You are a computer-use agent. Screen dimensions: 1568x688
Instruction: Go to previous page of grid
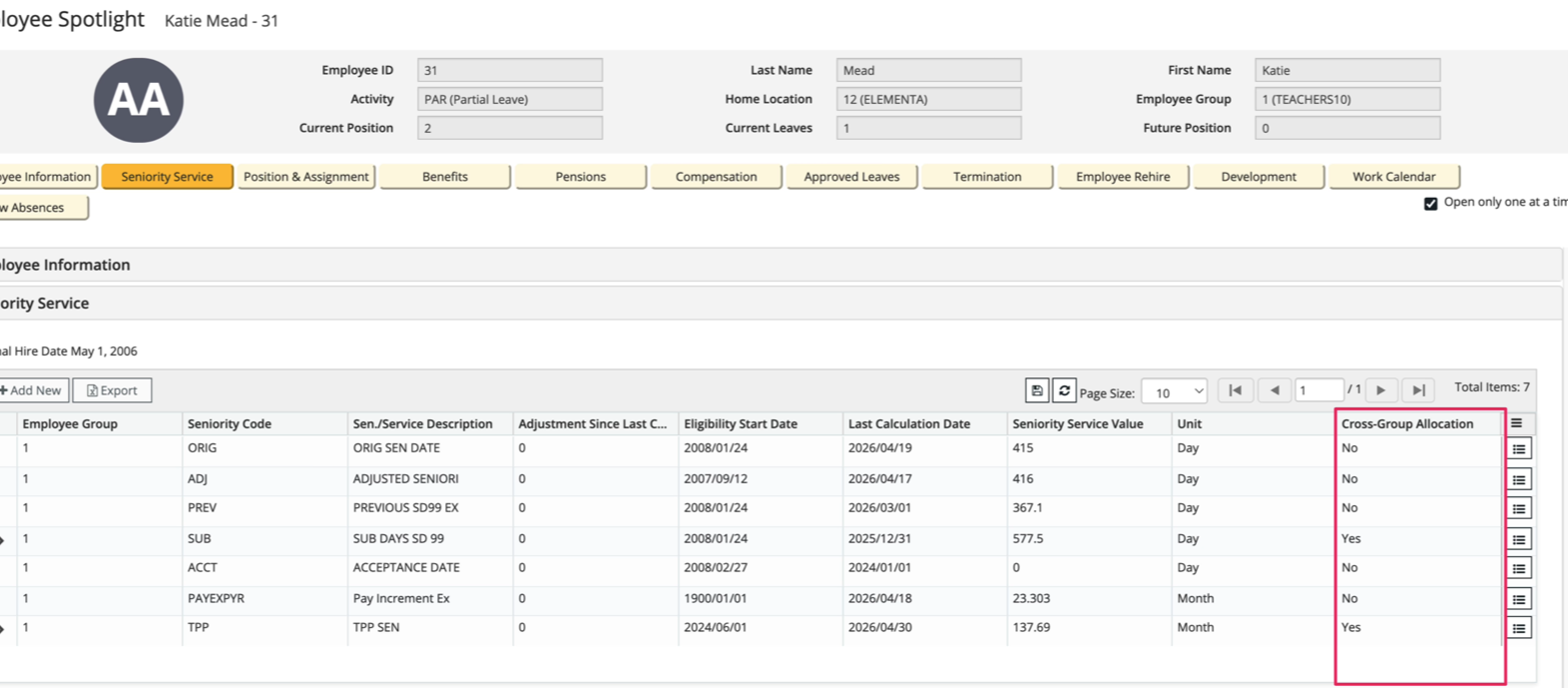(x=1275, y=390)
